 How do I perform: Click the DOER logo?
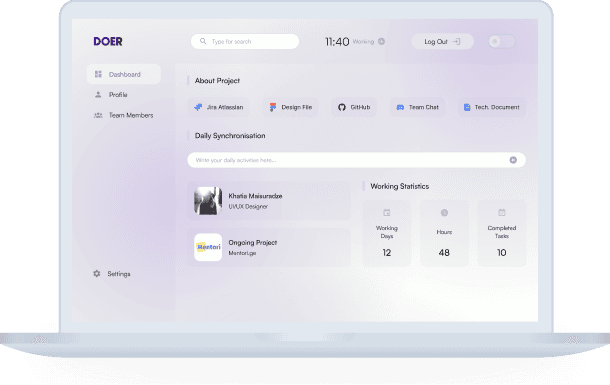click(108, 41)
